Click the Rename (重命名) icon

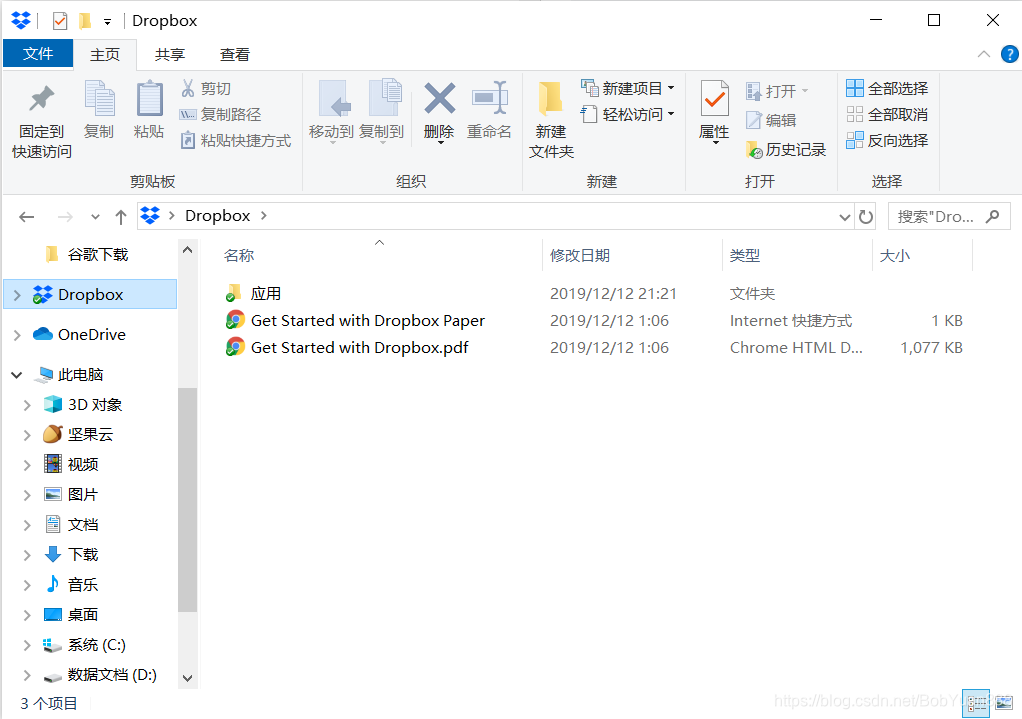[x=489, y=98]
